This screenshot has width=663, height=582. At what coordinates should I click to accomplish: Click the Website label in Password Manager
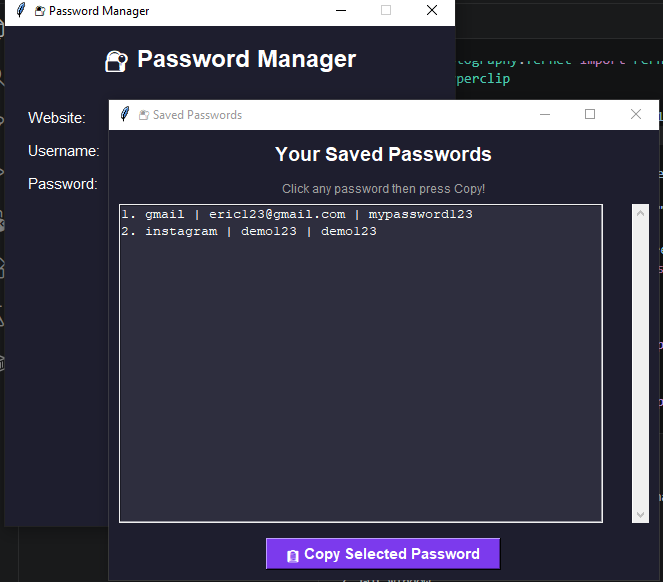57,118
